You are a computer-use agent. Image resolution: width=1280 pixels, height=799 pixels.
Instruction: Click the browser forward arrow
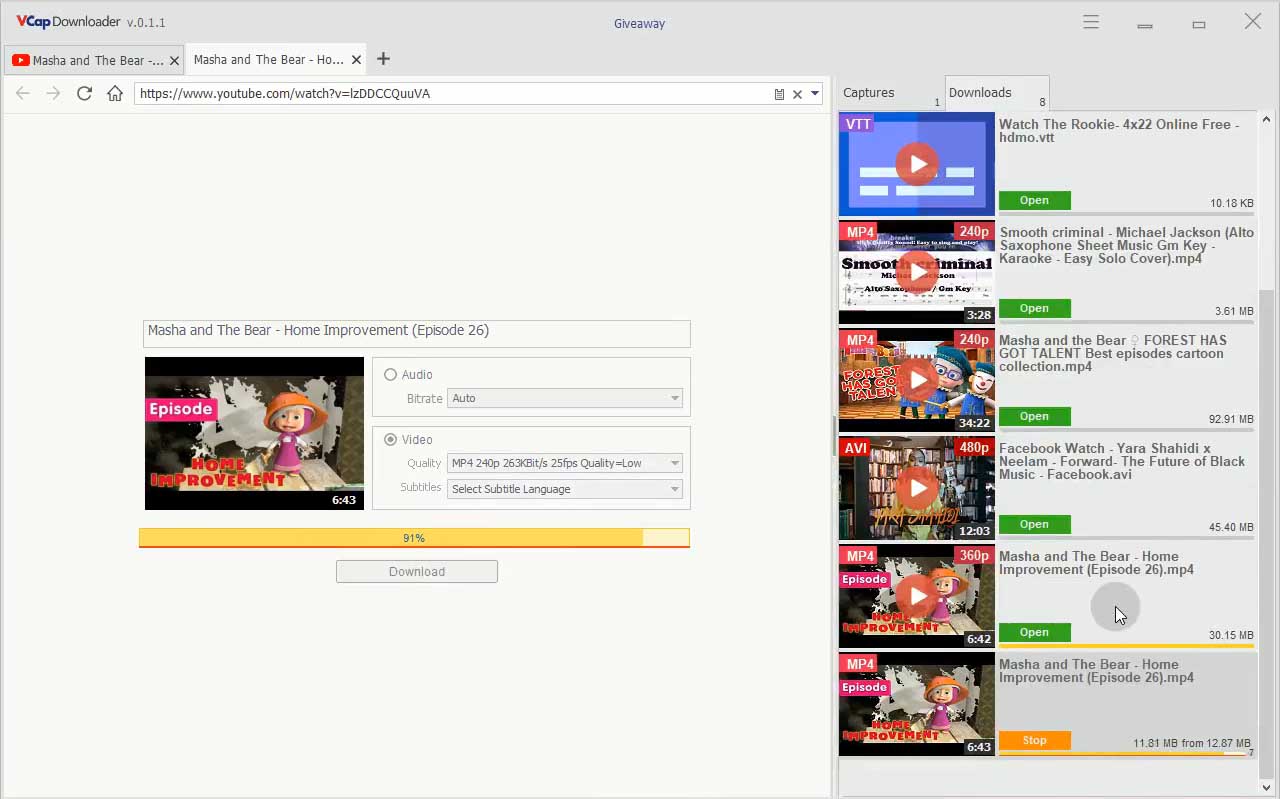pos(53,93)
